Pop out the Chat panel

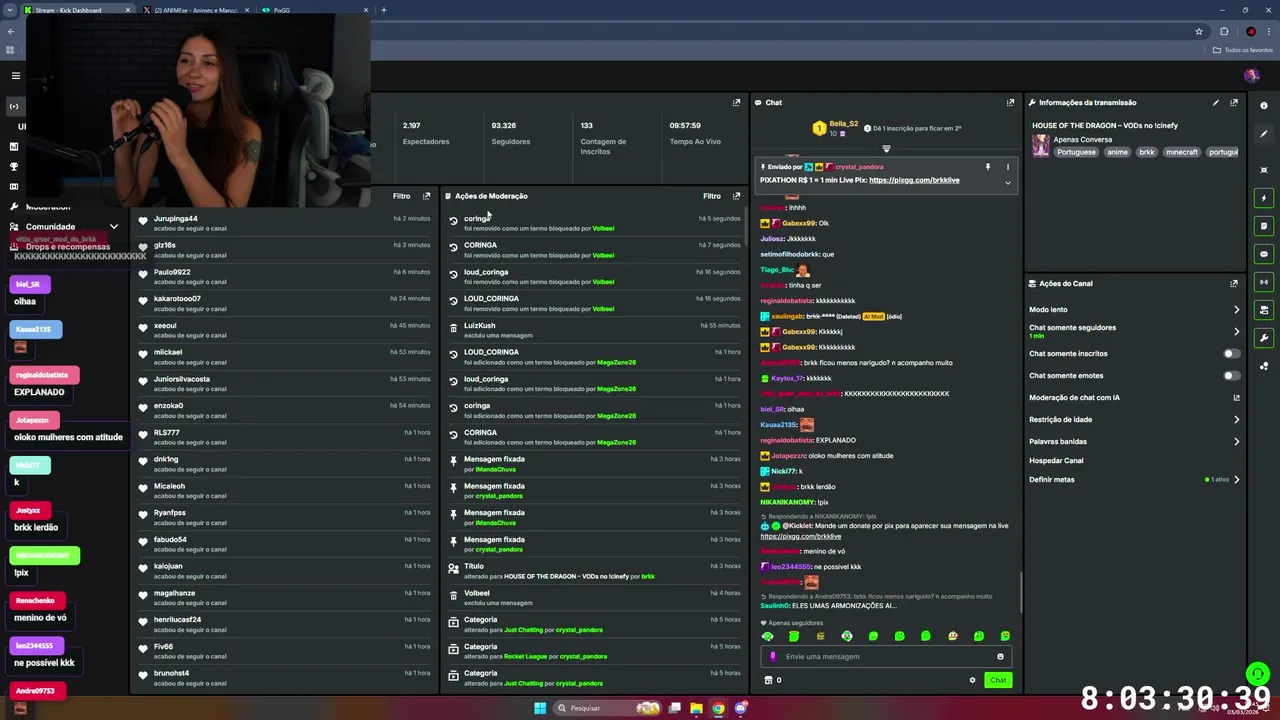click(x=1010, y=102)
